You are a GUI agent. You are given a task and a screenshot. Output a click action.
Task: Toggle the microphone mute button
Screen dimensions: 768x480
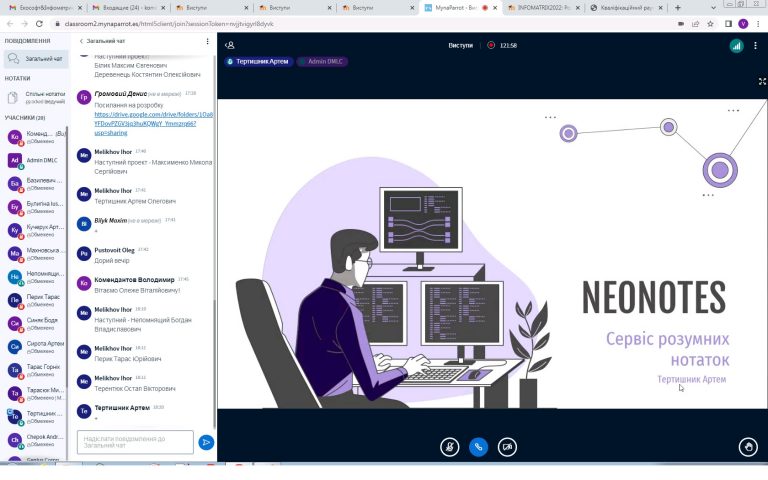click(x=449, y=447)
